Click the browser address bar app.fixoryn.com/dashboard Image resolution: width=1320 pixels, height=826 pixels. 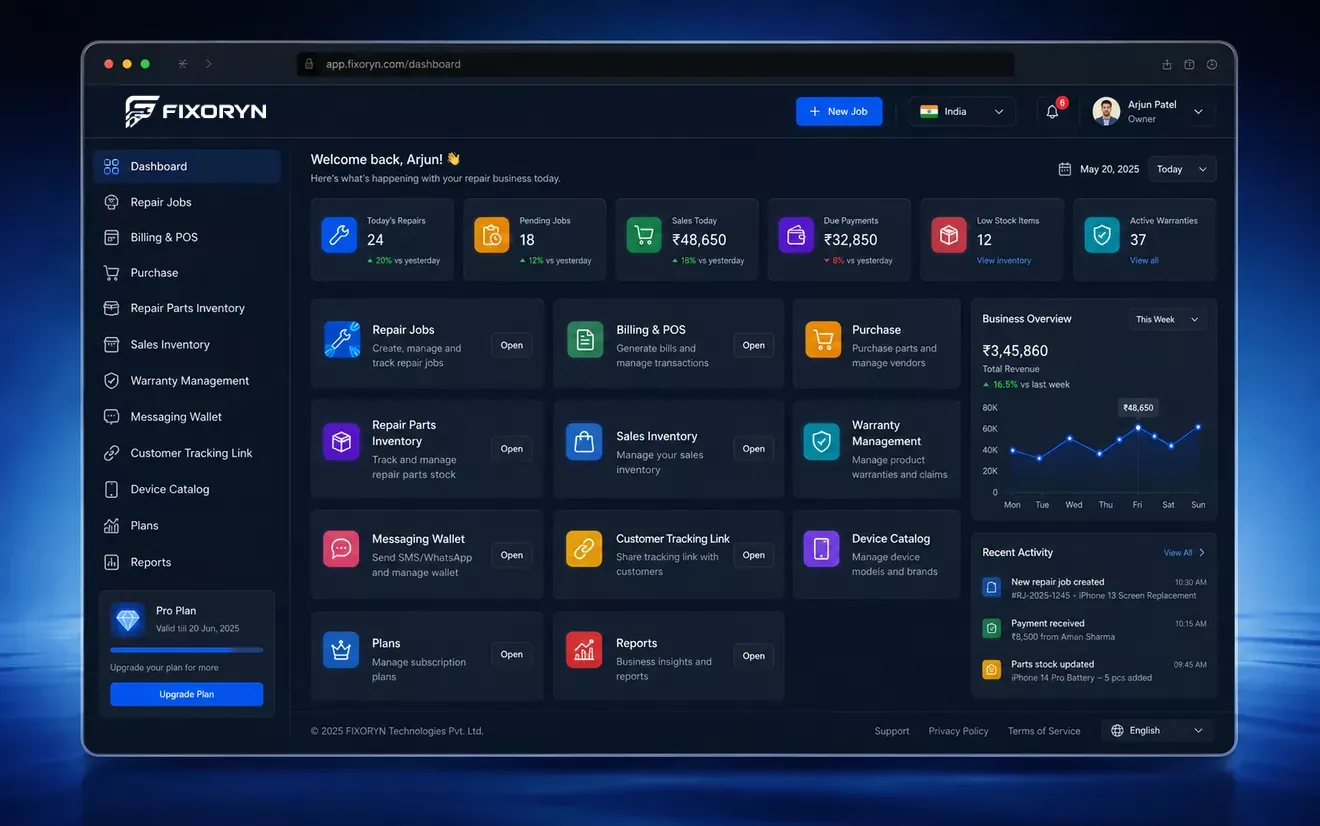coord(656,64)
